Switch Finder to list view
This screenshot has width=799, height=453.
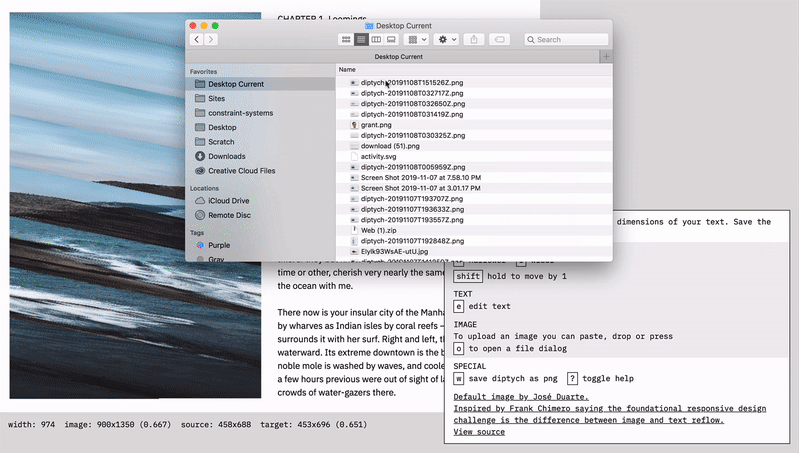[361, 39]
